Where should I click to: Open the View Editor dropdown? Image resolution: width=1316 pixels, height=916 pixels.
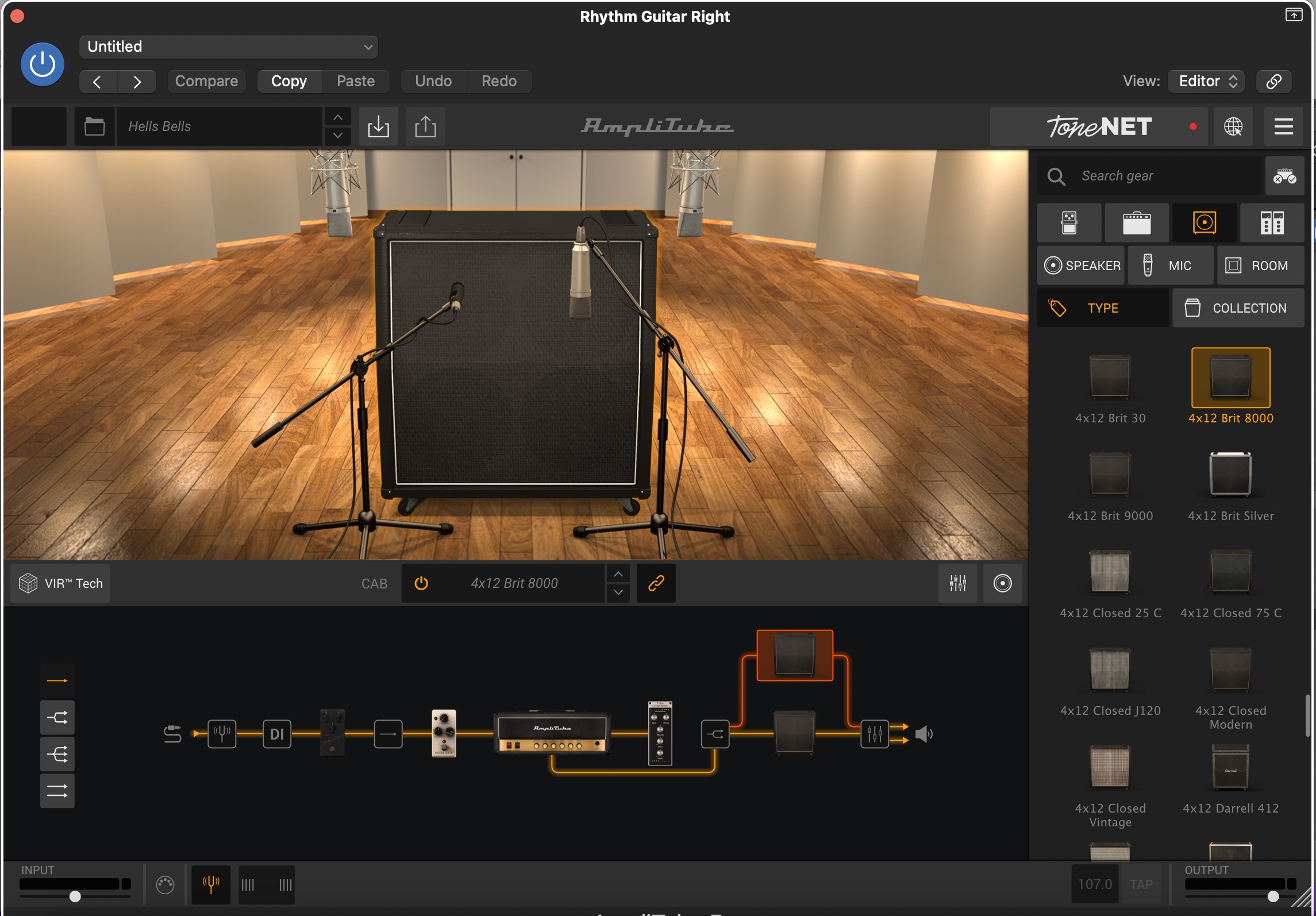pyautogui.click(x=1207, y=81)
